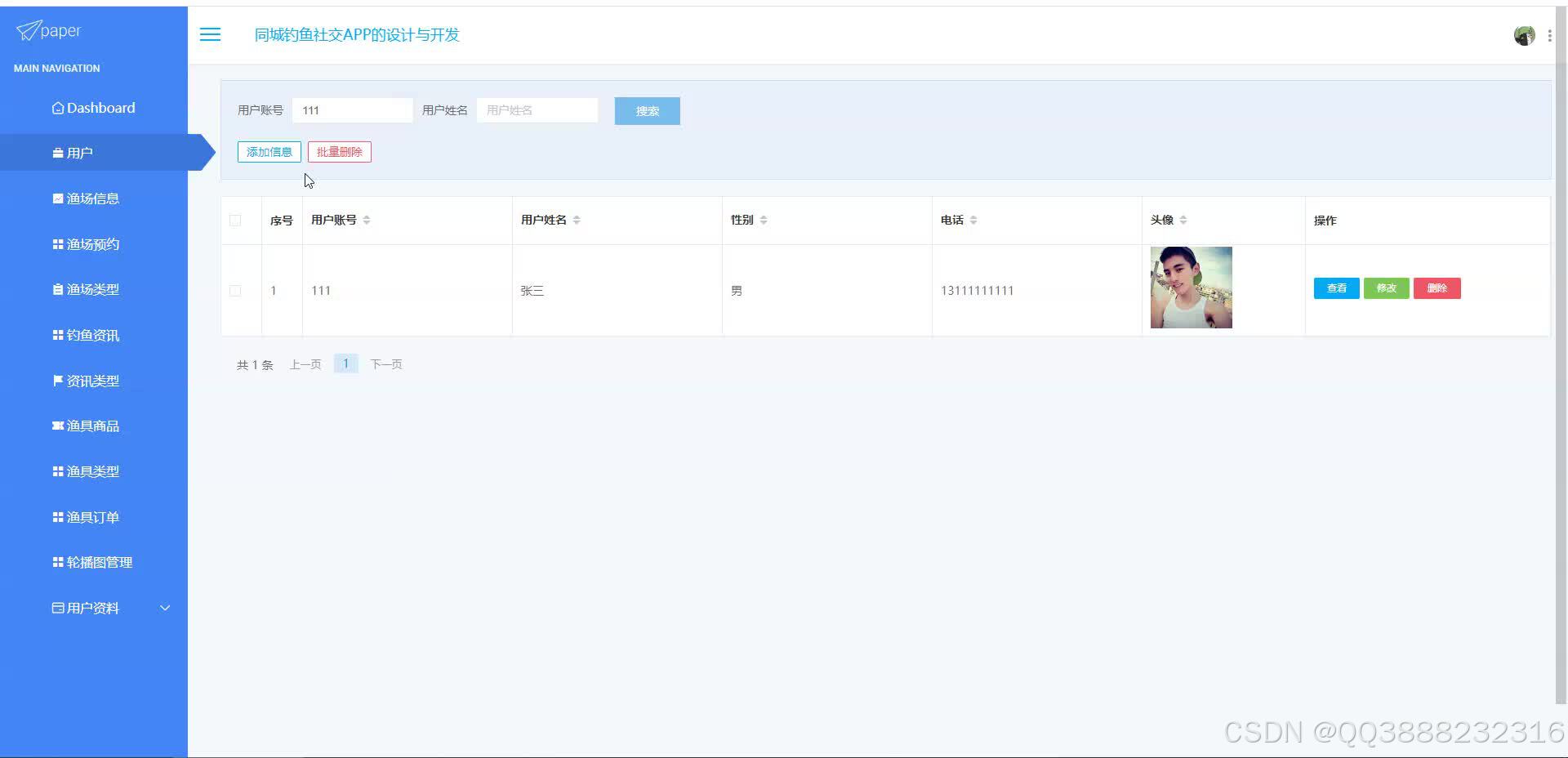Sort by 电话 column arrows
This screenshot has height=758, width=1568.
(973, 220)
